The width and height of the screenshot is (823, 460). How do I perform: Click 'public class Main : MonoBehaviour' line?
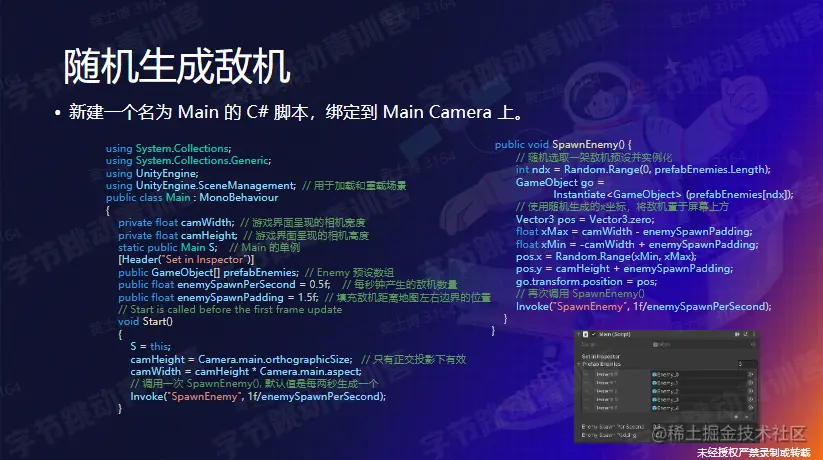pos(192,197)
